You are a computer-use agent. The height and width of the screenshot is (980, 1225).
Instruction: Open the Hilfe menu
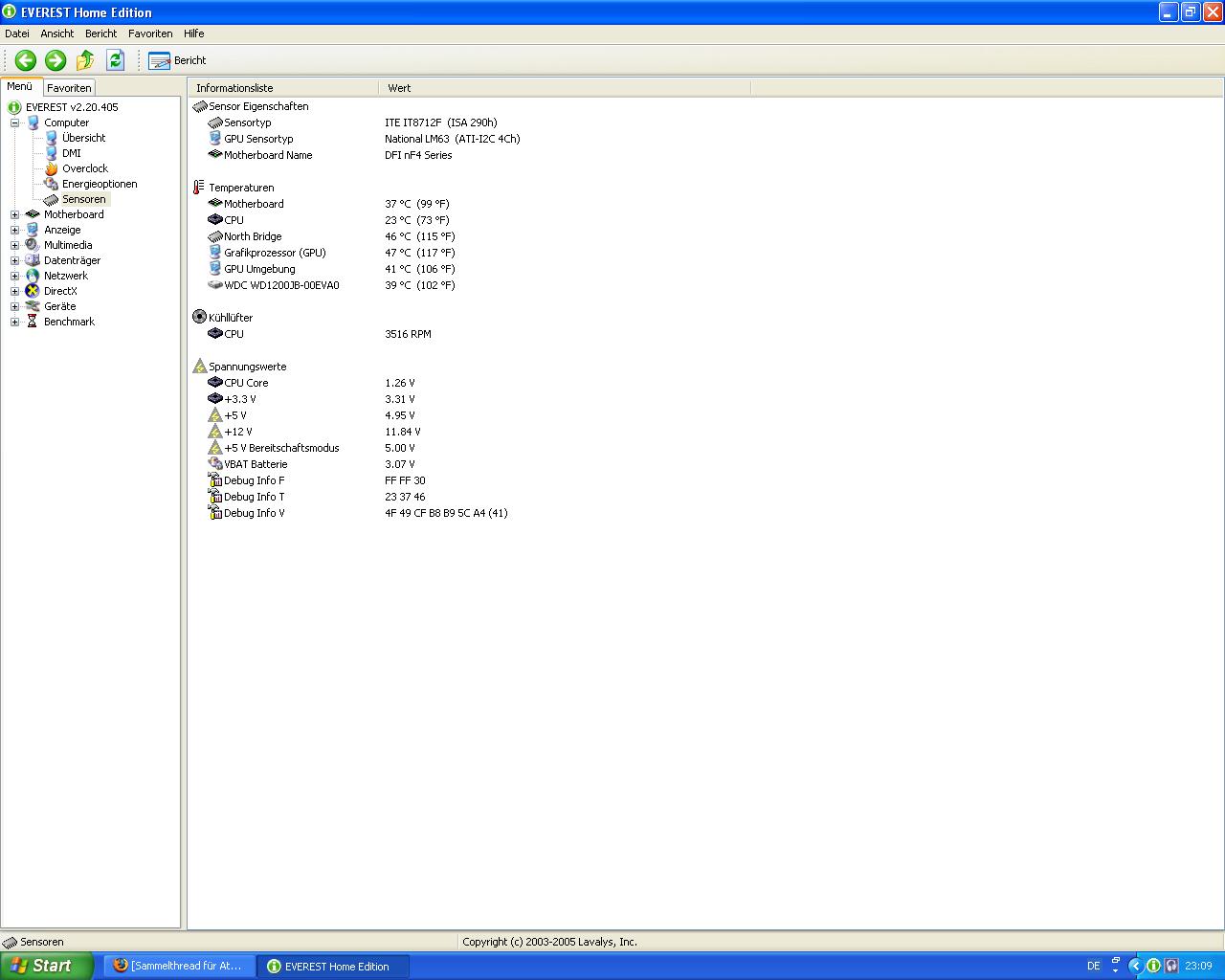point(194,33)
